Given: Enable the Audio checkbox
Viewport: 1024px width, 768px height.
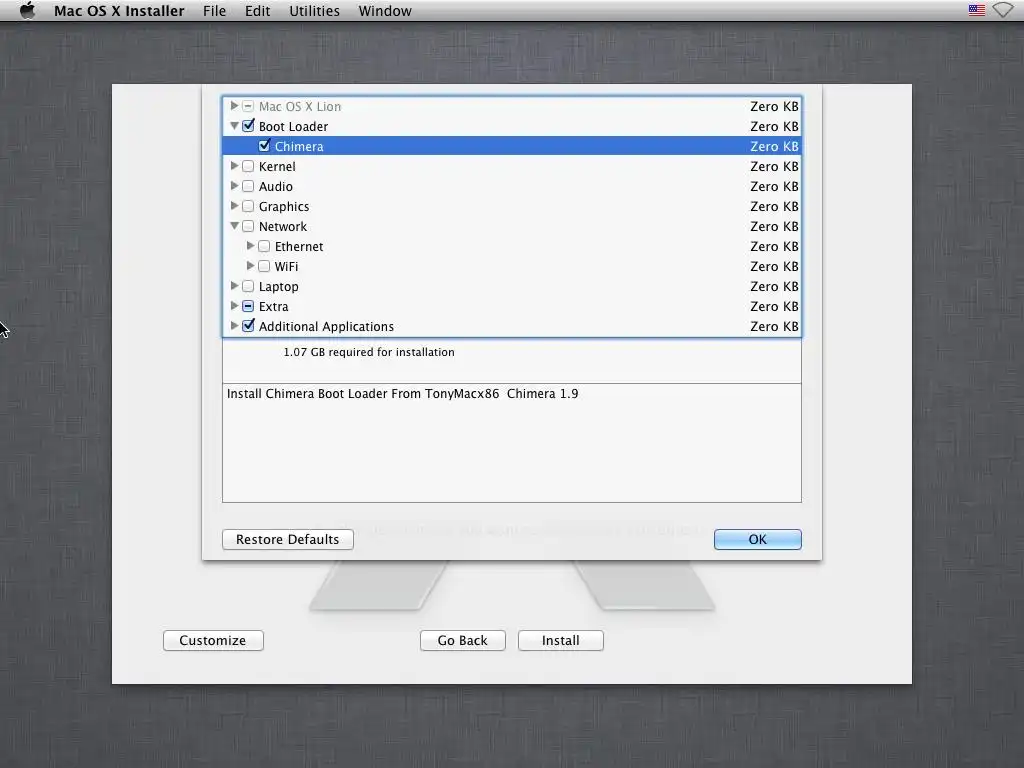Looking at the screenshot, I should click(248, 186).
